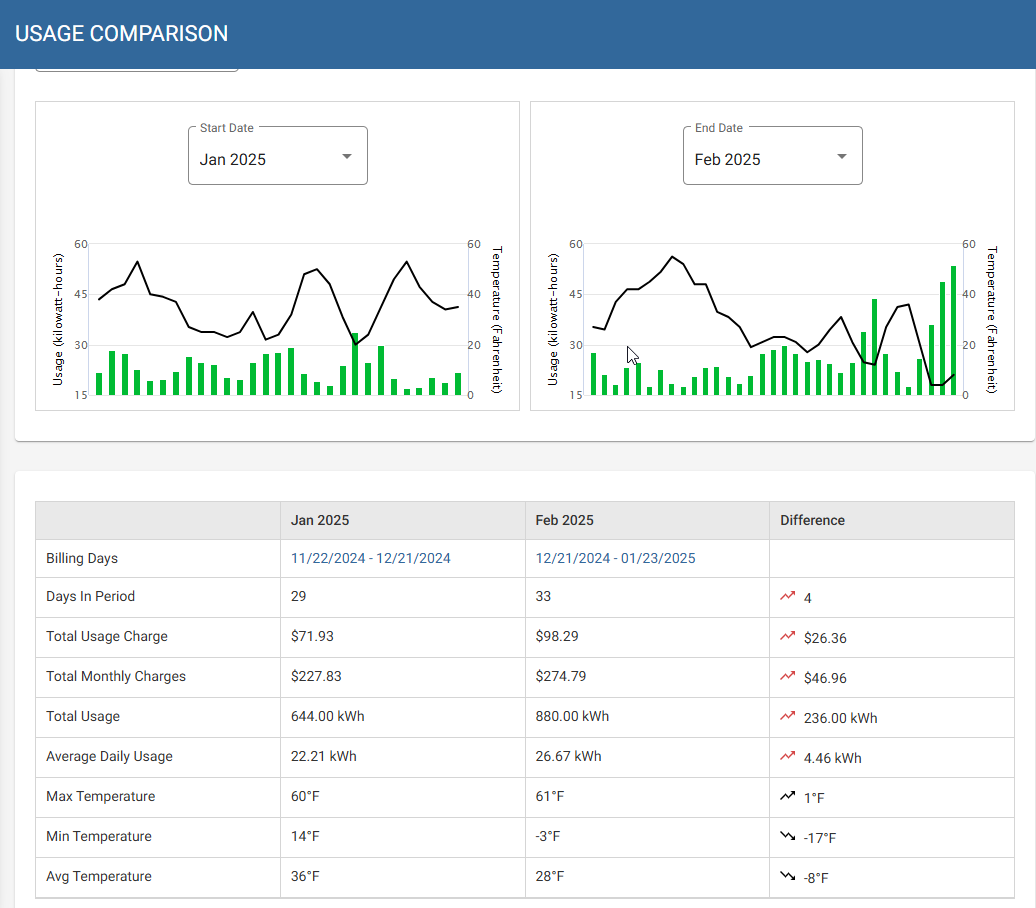Select the downward trend icon for Avg Temperature
Screen dimensions: 1036x908
click(x=786, y=877)
